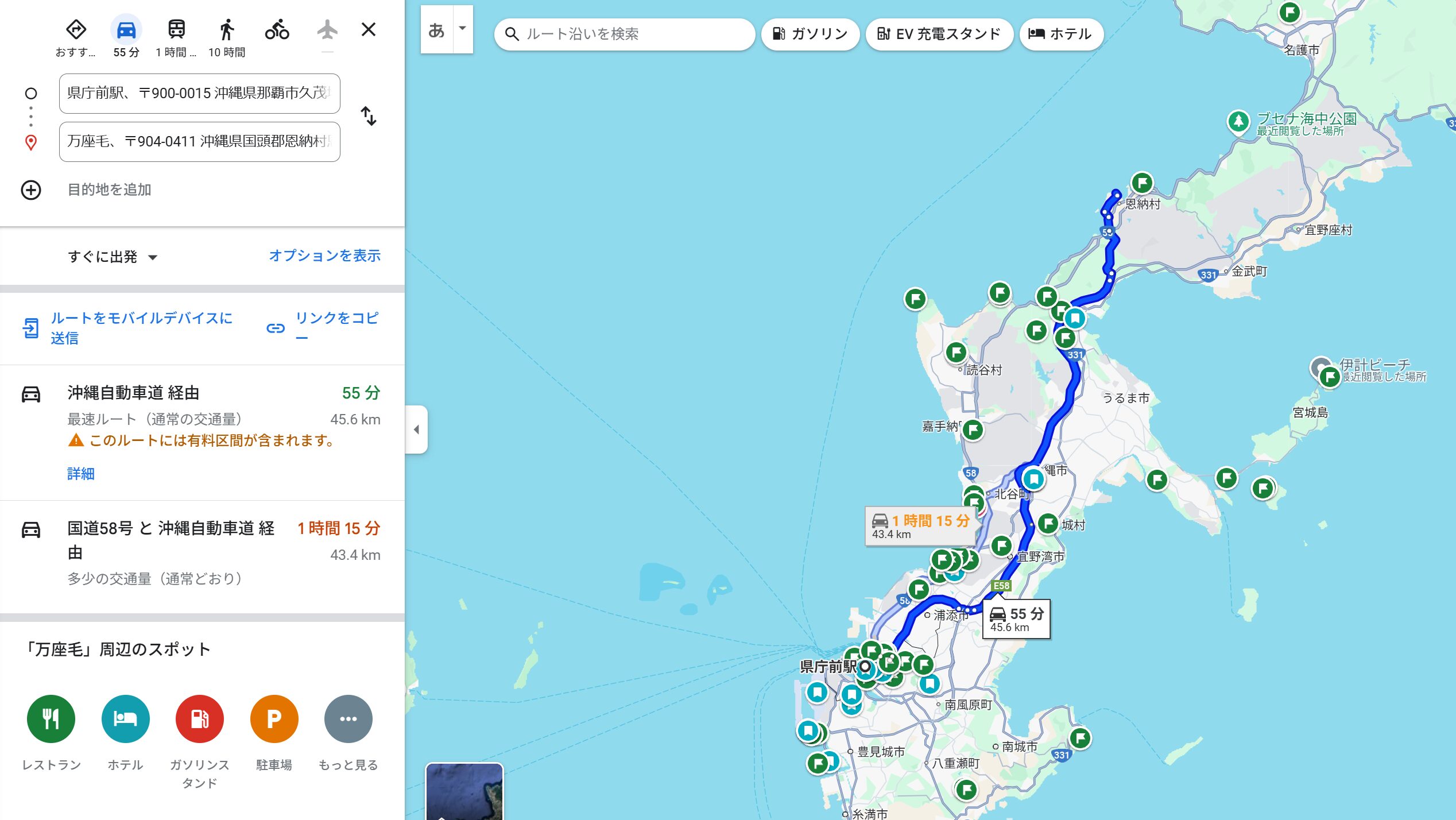1456x820 pixels.
Task: Open nearby レストラン search icon
Action: pos(51,719)
